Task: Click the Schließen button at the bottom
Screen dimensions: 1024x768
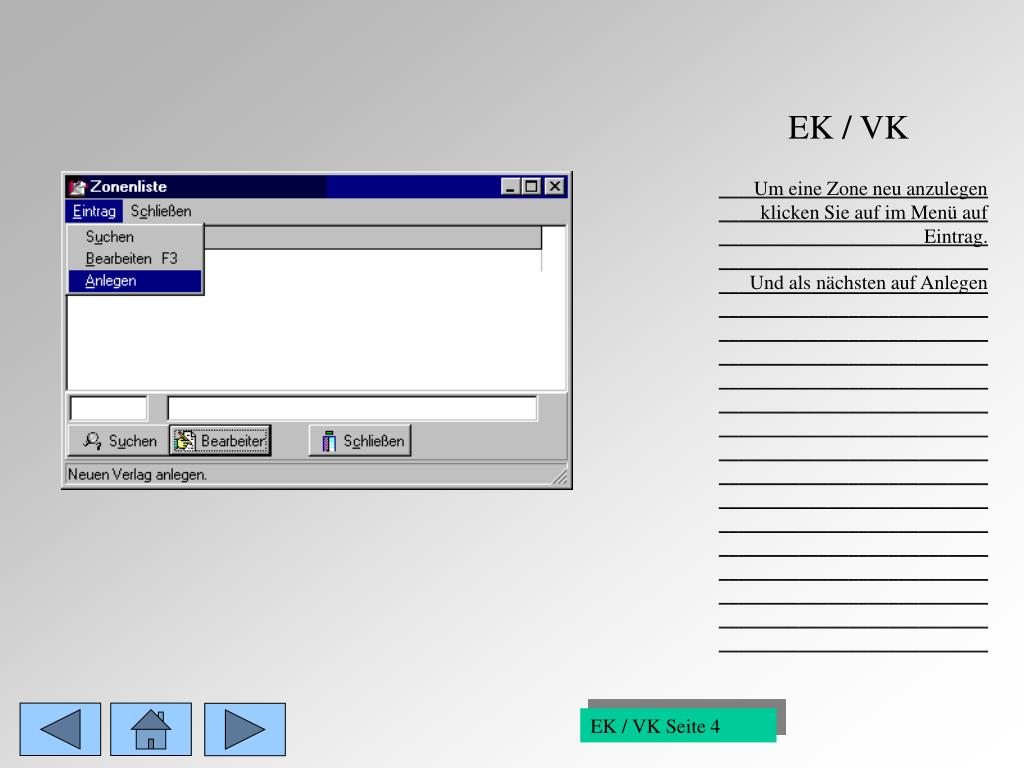Action: 360,441
